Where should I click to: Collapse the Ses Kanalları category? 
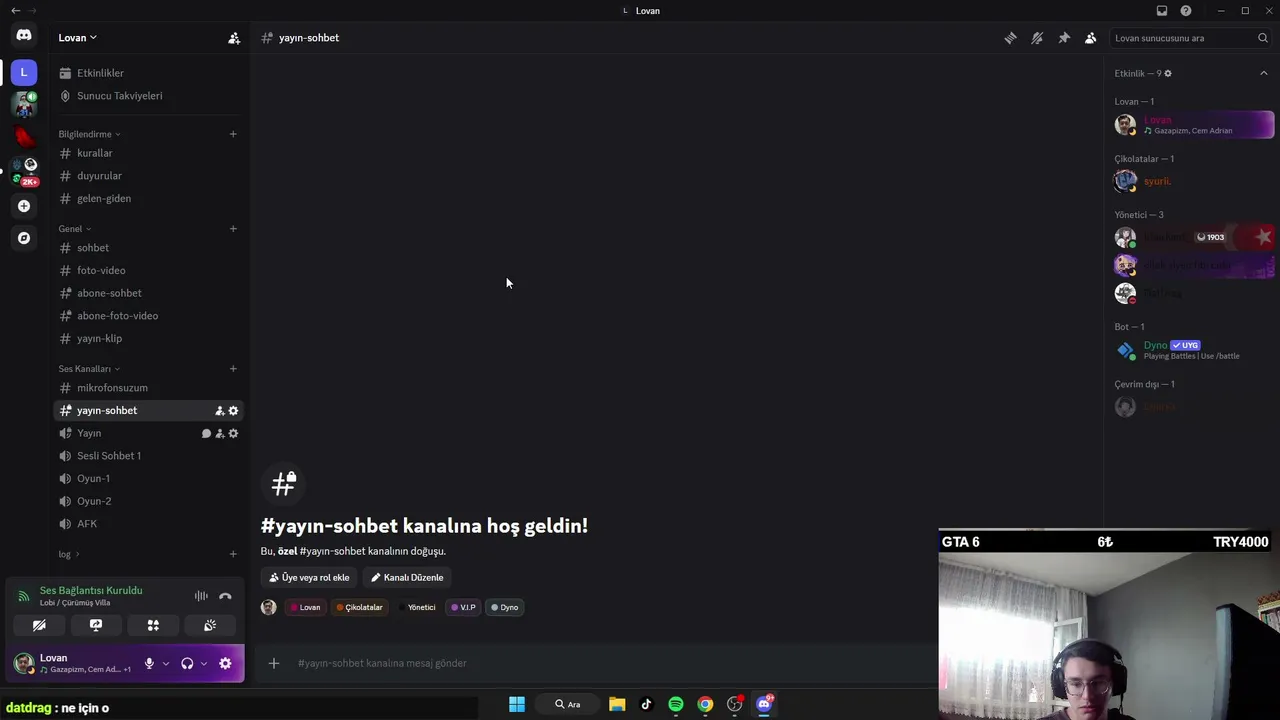click(89, 369)
